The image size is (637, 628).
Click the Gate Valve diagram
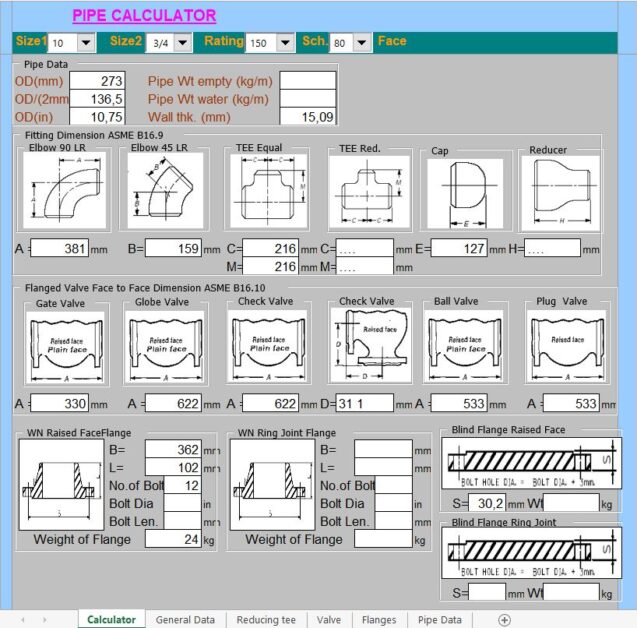pyautogui.click(x=65, y=347)
